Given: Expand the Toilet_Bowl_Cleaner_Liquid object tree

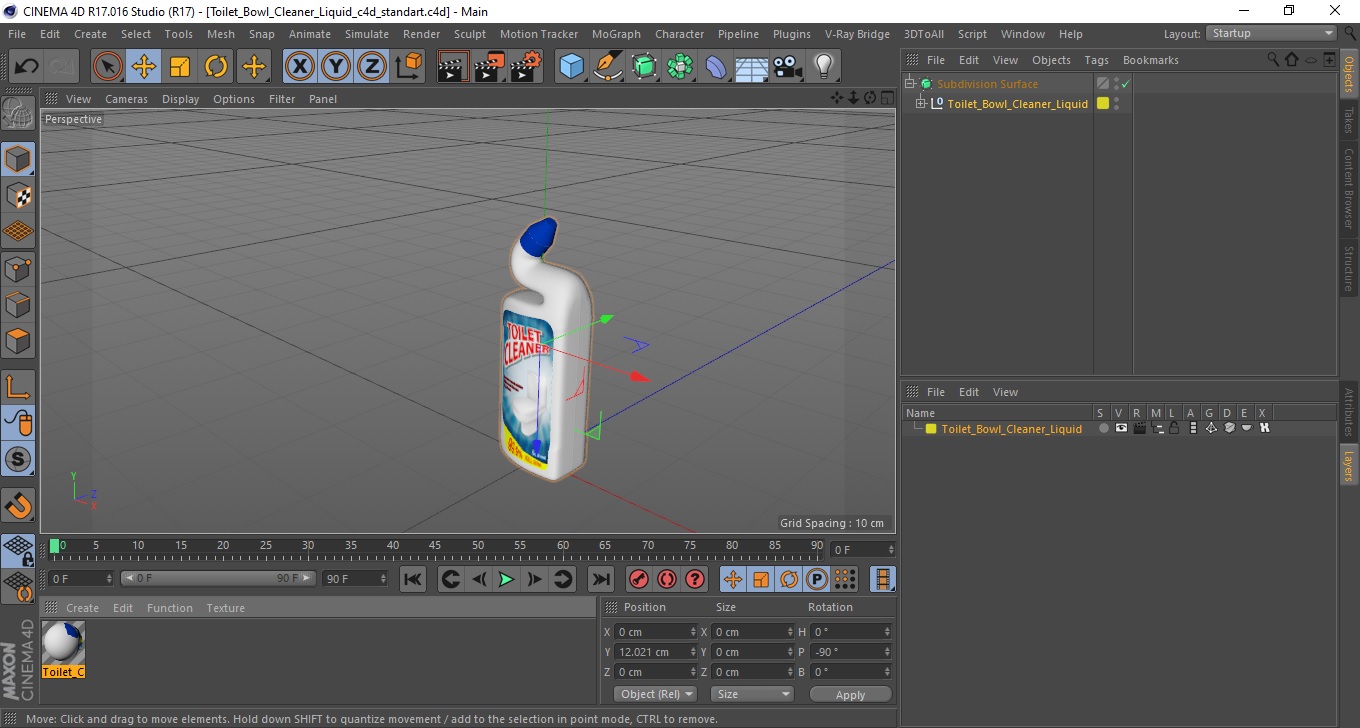Looking at the screenshot, I should click(x=921, y=104).
